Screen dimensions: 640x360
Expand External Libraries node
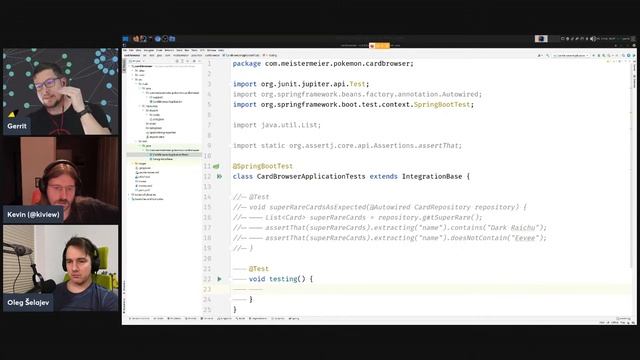[x=129, y=195]
